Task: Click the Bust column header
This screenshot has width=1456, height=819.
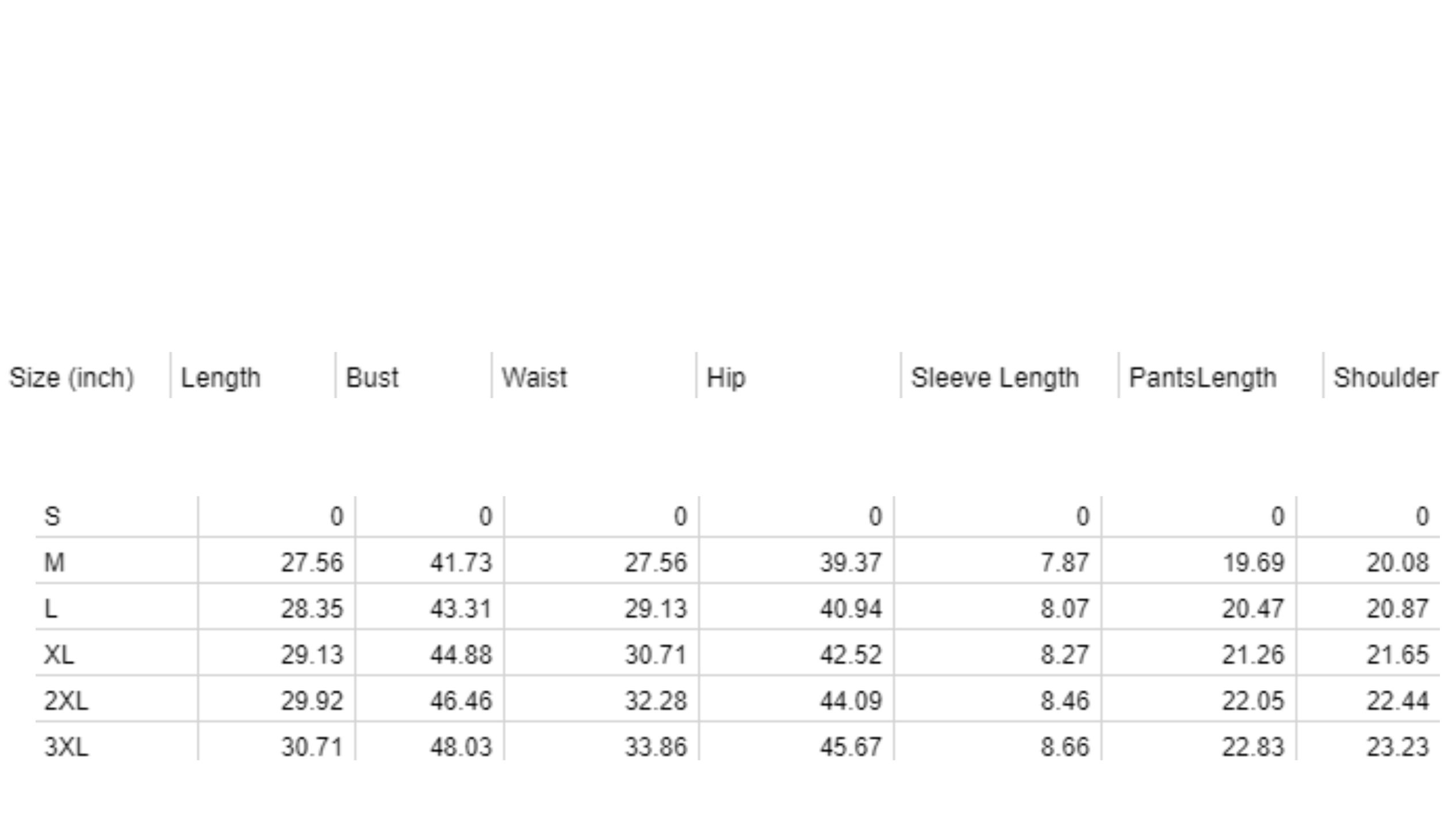Action: tap(372, 378)
